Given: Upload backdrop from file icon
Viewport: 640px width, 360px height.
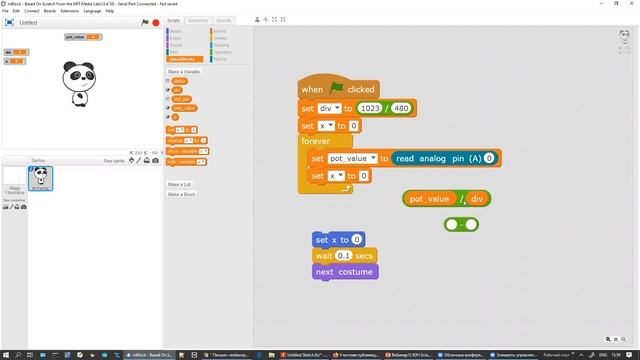Looking at the screenshot, I should pyautogui.click(x=17, y=207).
